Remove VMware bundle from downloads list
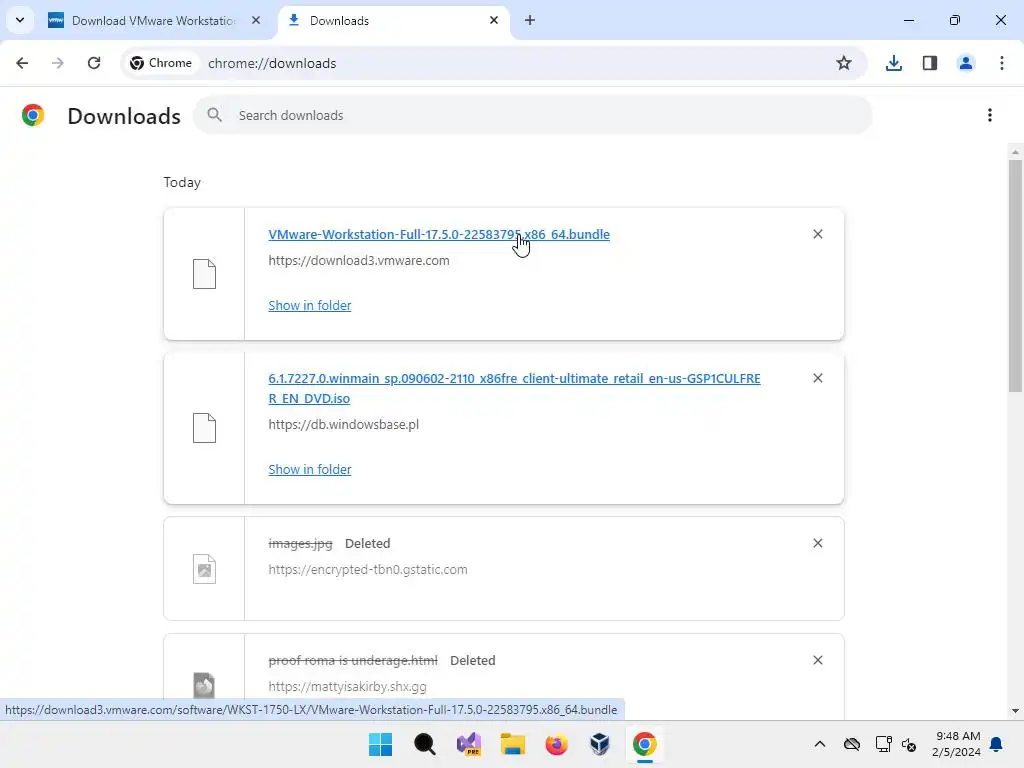Viewport: 1024px width, 768px height. tap(818, 234)
